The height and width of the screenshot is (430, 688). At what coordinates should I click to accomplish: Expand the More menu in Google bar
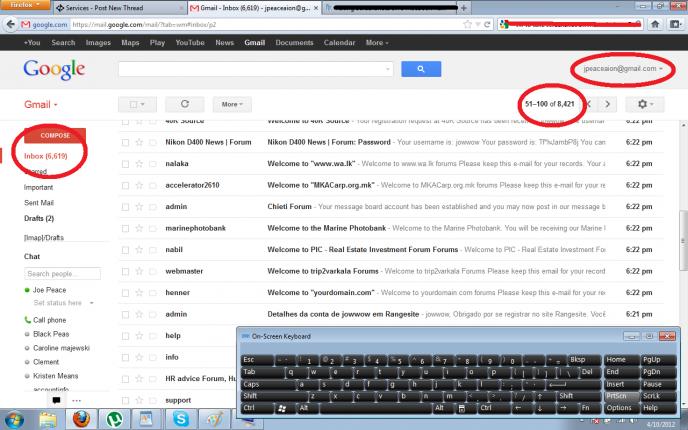(377, 43)
